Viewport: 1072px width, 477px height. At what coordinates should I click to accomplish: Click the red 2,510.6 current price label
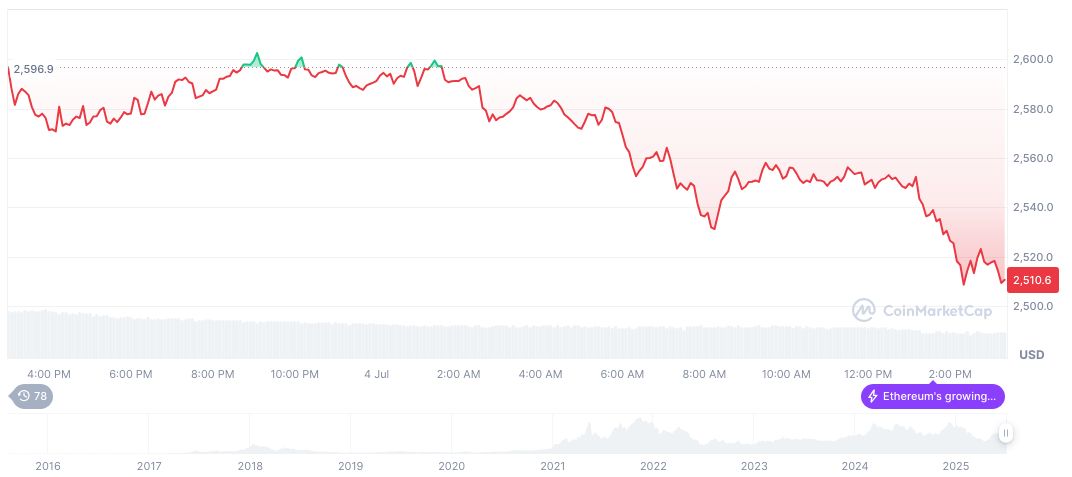click(x=1031, y=281)
